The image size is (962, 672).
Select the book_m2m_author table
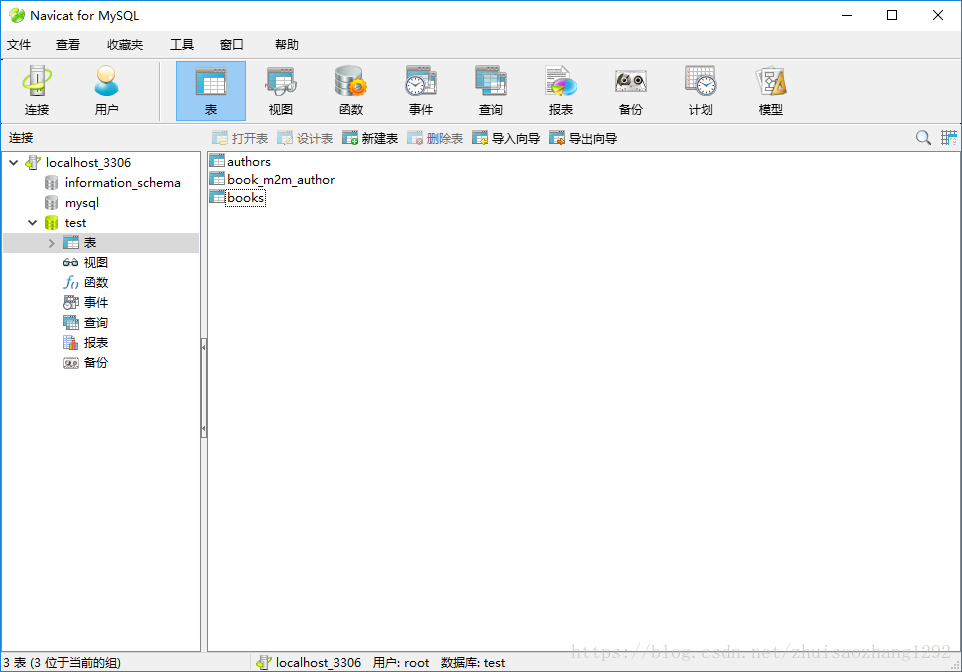281,180
